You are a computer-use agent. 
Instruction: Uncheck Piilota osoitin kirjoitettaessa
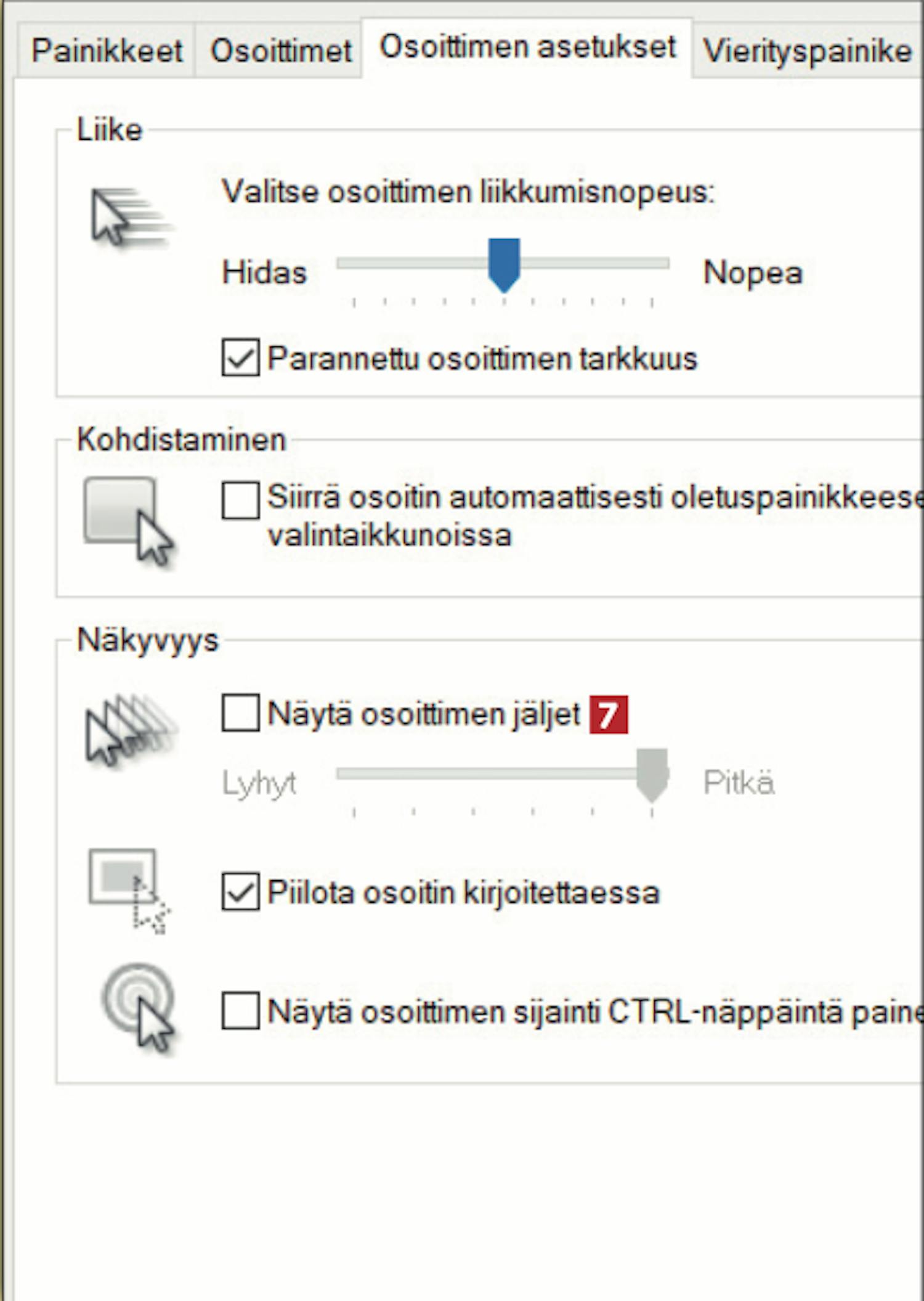(240, 891)
